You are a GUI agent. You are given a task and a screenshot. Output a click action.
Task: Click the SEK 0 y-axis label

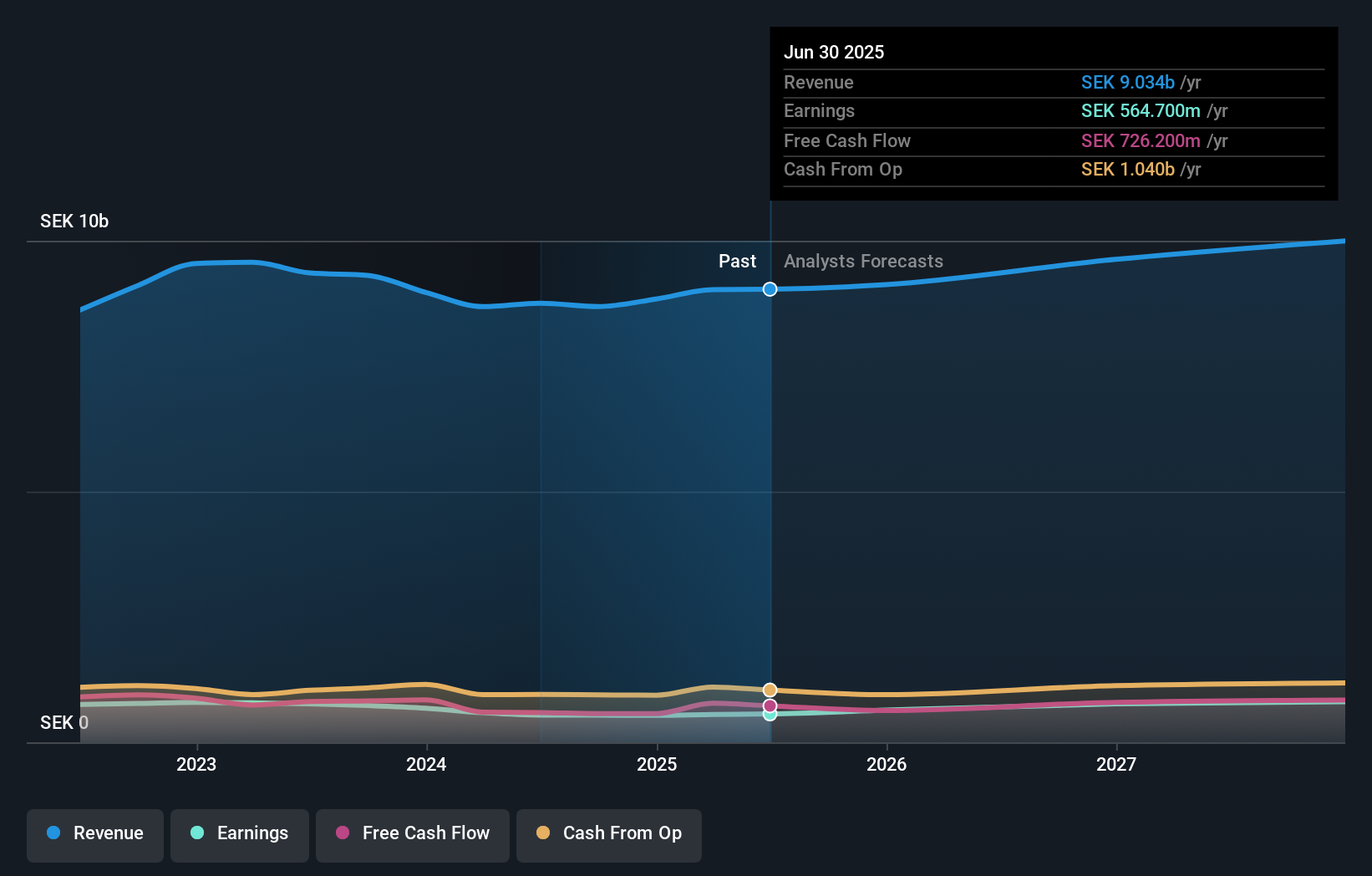pos(64,722)
